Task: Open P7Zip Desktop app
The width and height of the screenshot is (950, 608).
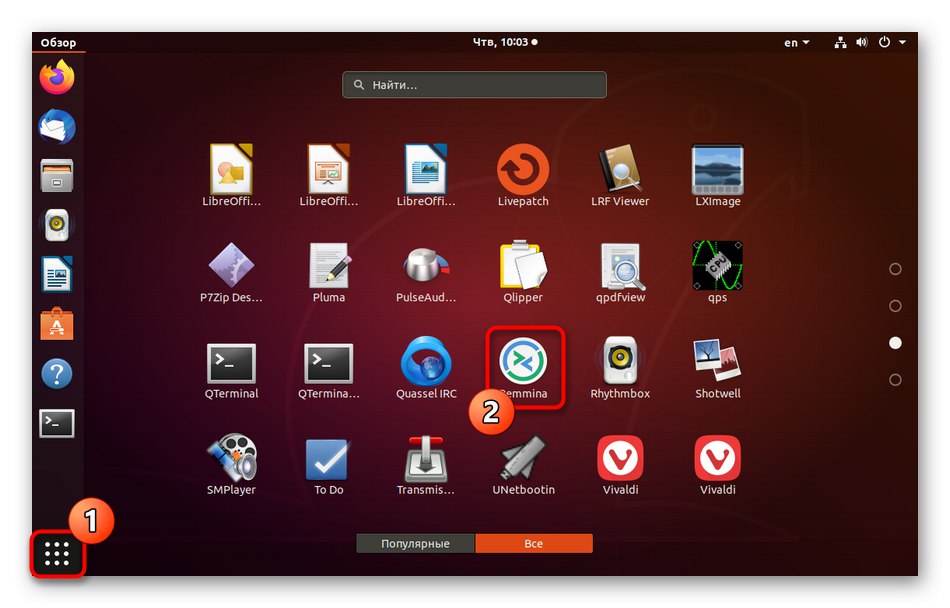Action: (x=231, y=272)
